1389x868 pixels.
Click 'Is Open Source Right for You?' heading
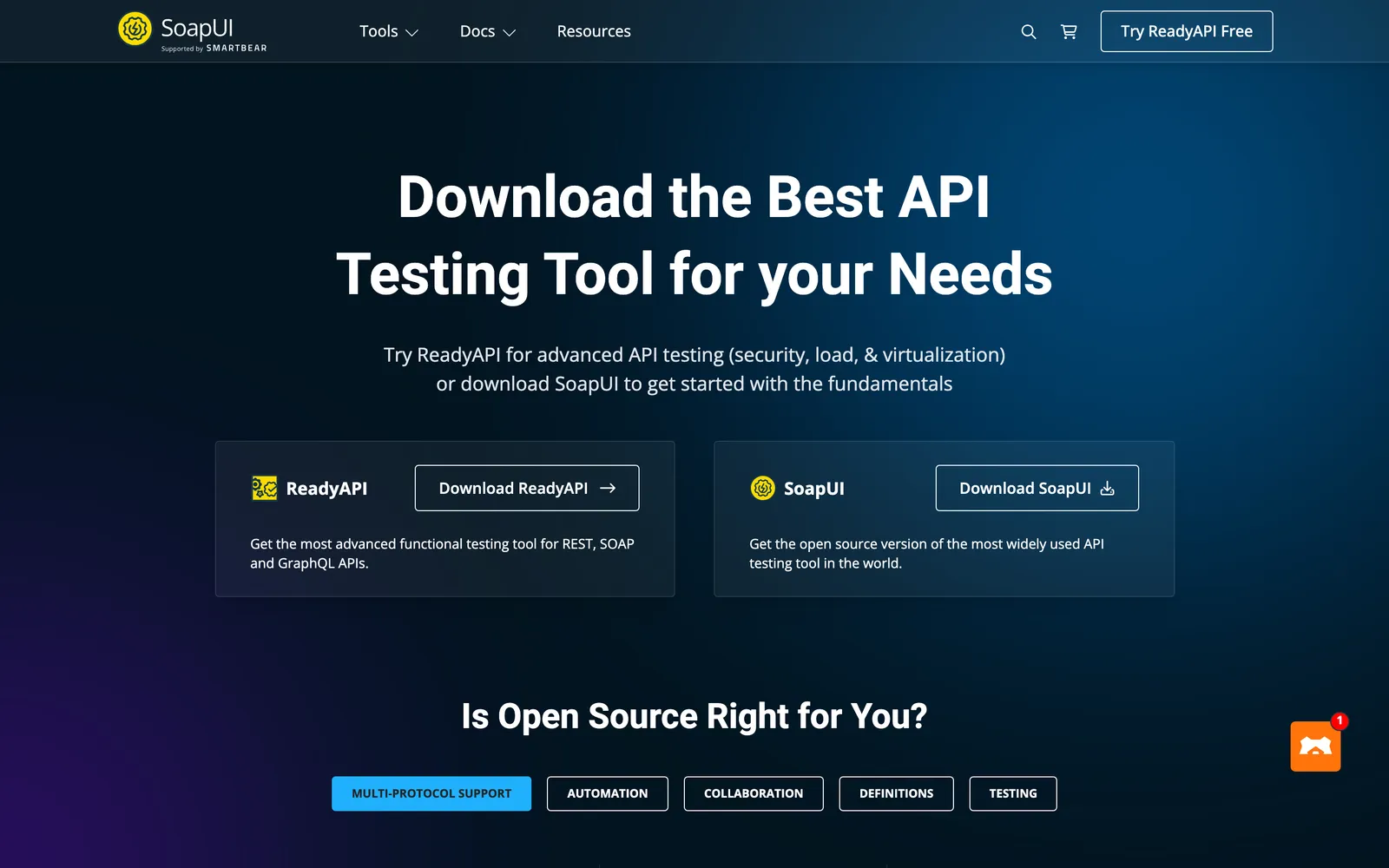(694, 717)
